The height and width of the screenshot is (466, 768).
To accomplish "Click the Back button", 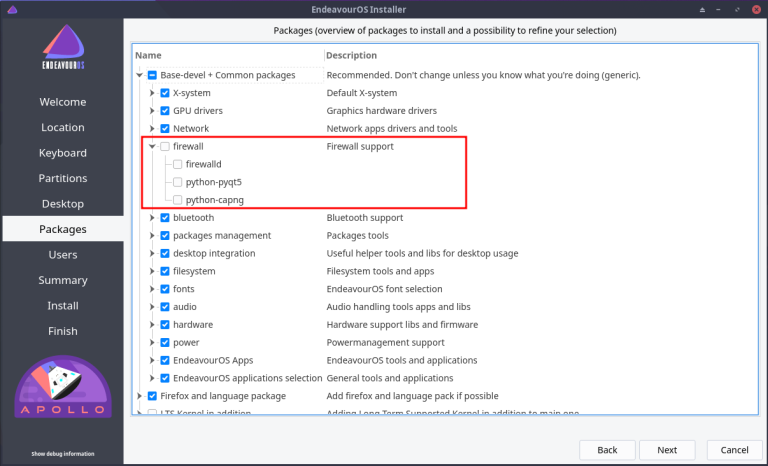I will coord(607,450).
